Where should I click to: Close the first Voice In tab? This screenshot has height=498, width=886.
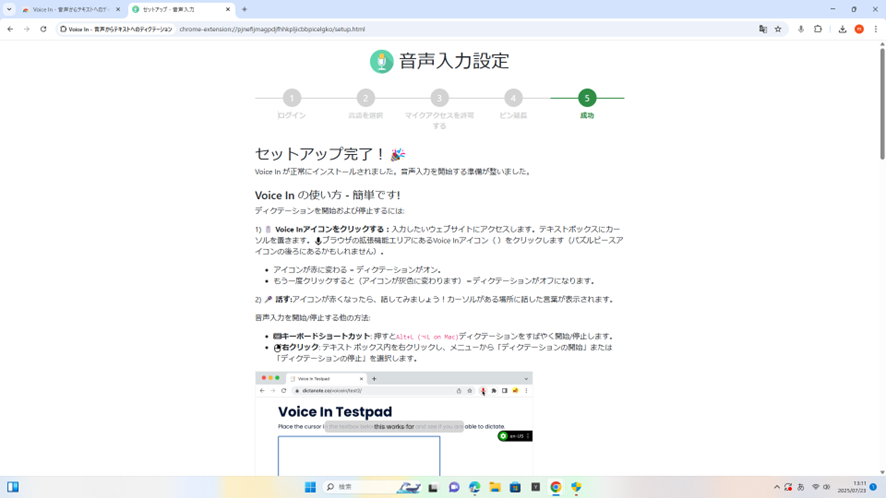(x=118, y=9)
